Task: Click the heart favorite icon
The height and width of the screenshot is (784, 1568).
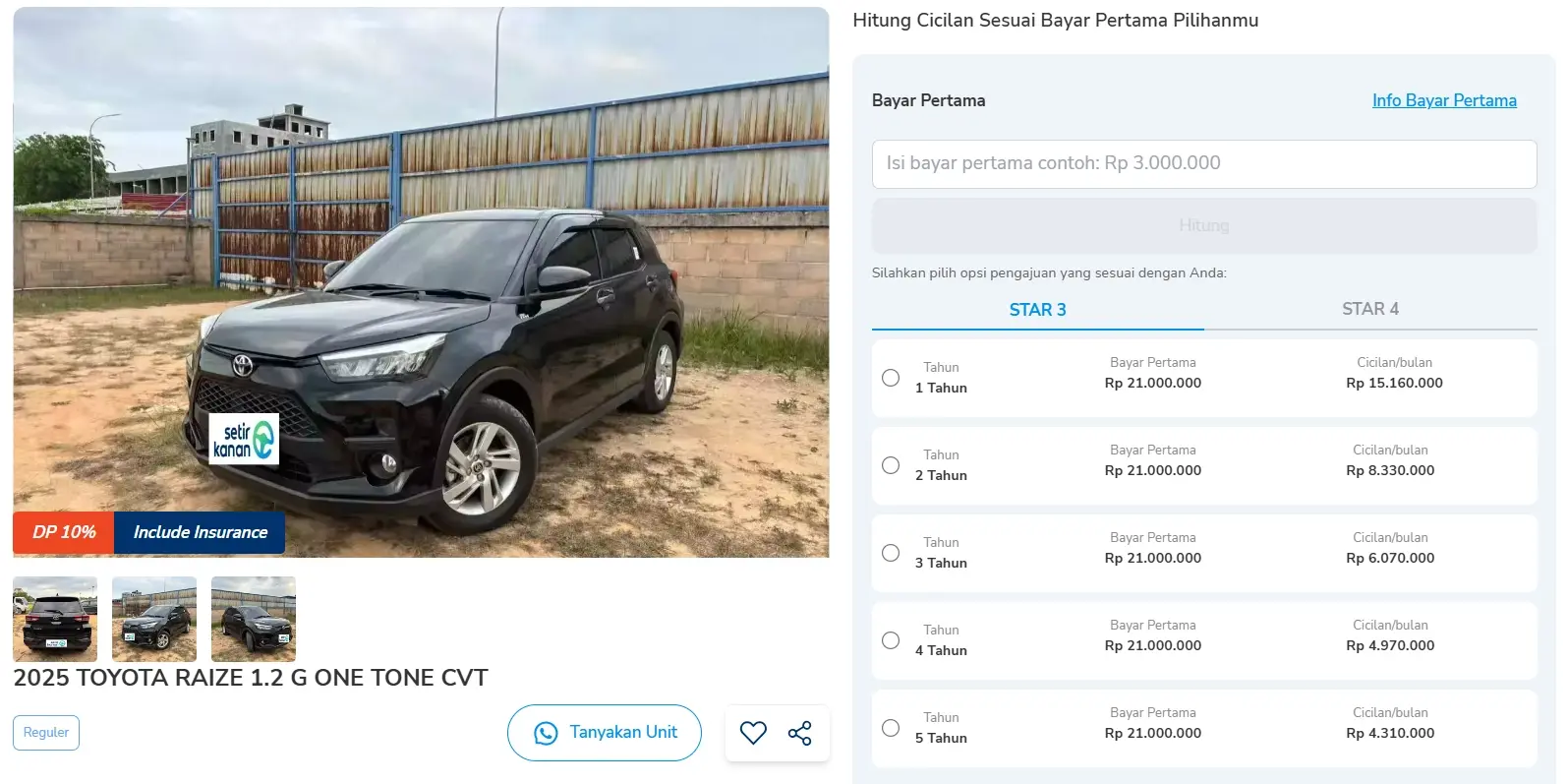Action: pyautogui.click(x=753, y=733)
